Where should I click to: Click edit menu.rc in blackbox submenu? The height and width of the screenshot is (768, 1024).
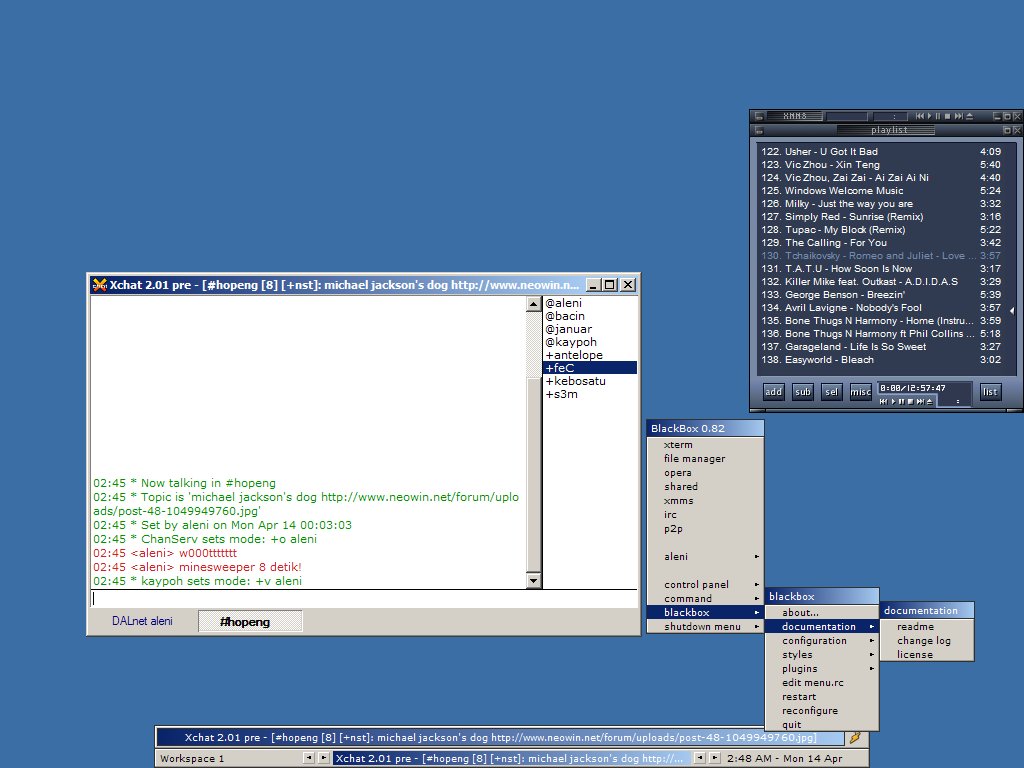[x=822, y=682]
